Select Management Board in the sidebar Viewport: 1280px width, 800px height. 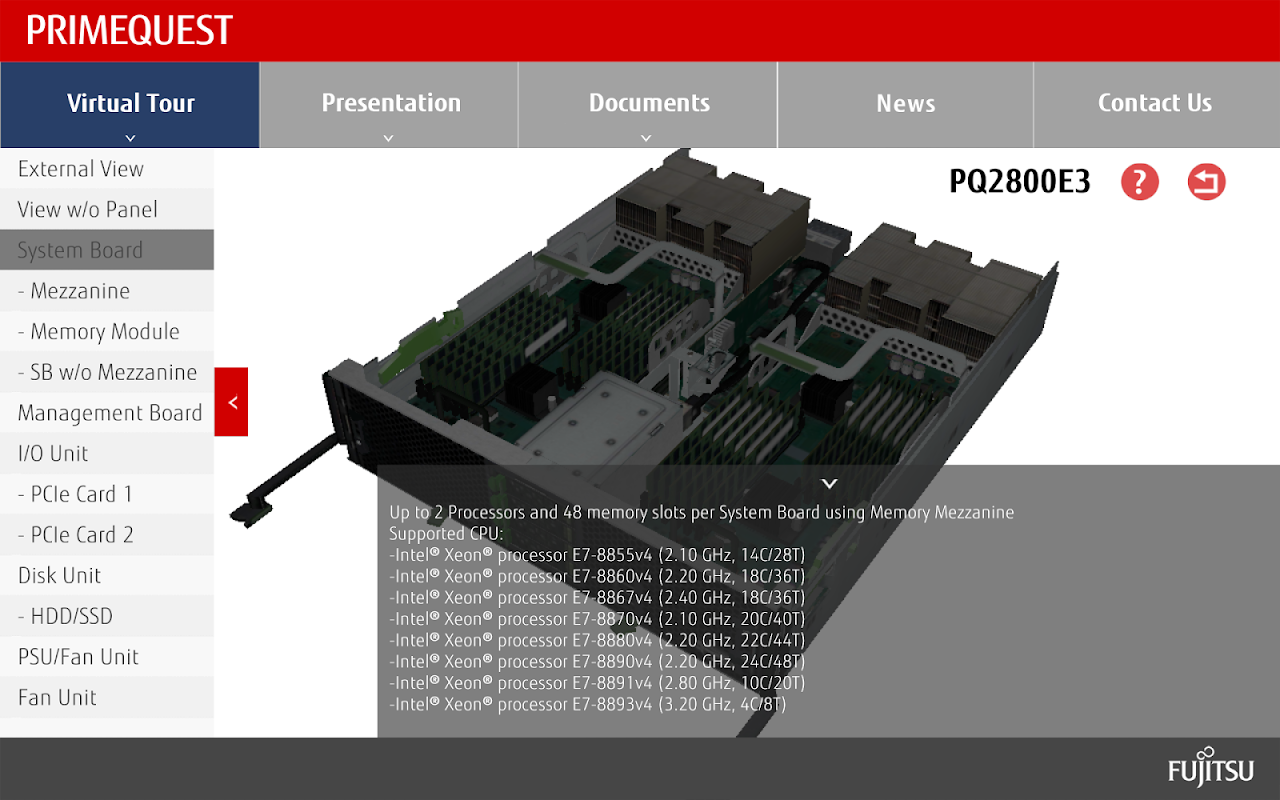click(107, 413)
